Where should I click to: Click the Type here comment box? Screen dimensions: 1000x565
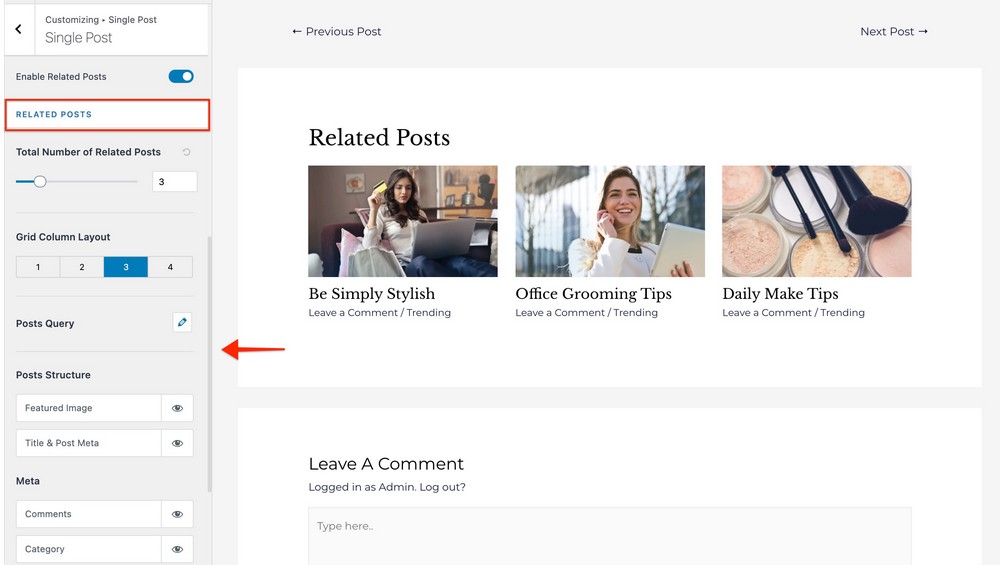coord(610,536)
